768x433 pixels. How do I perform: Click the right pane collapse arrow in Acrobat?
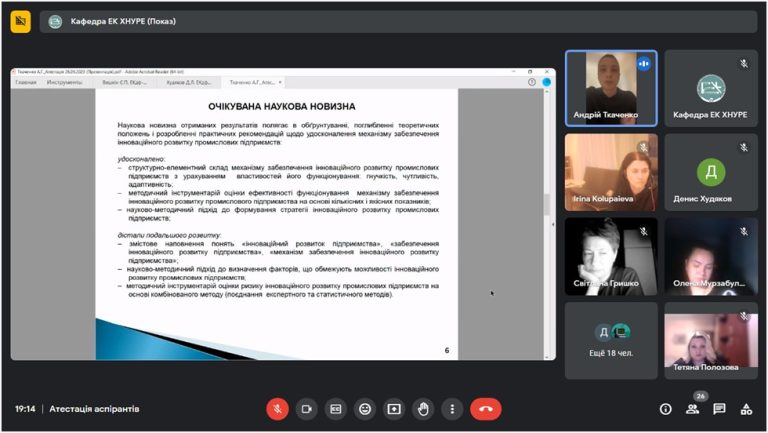coord(553,224)
